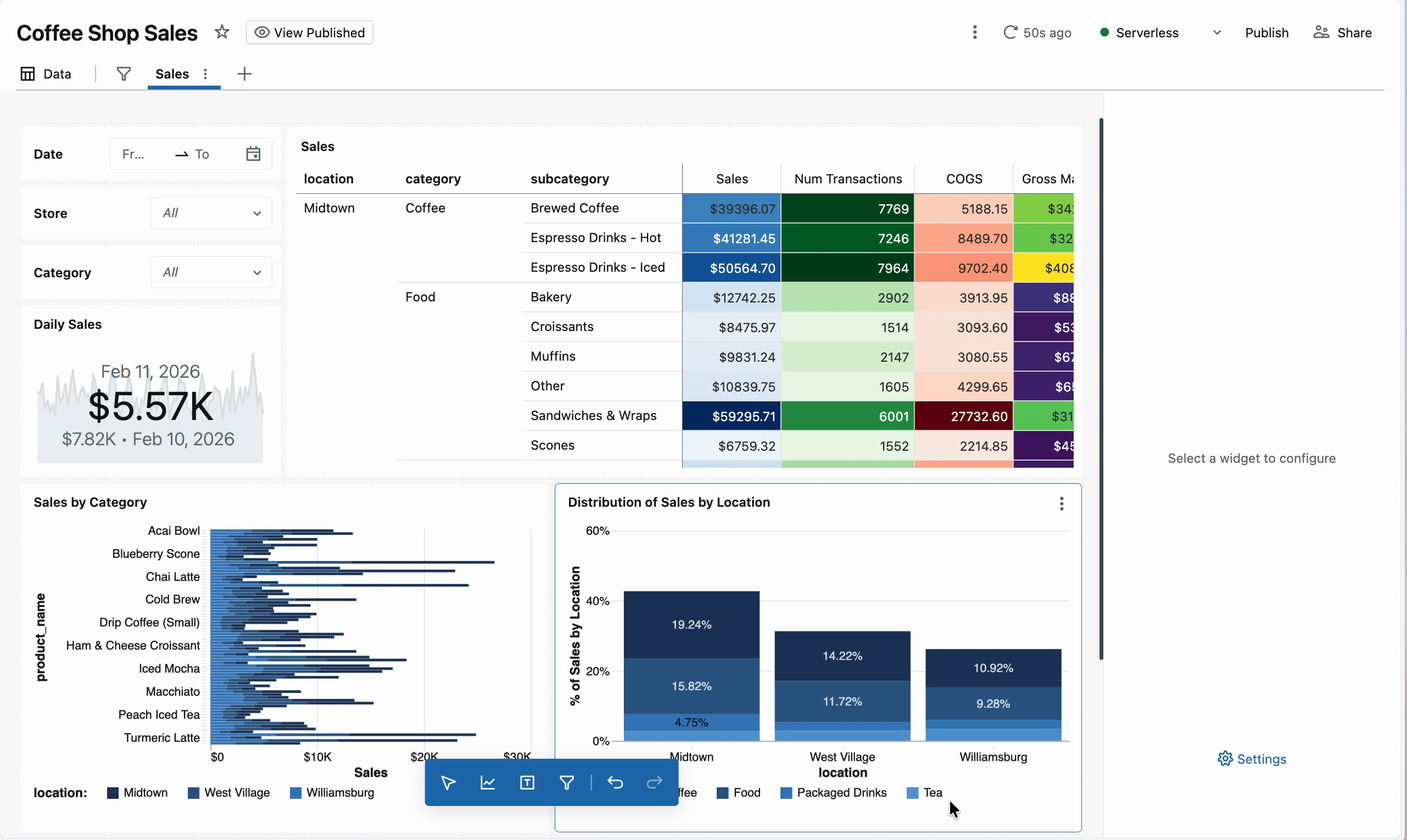This screenshot has height=840, width=1407.
Task: Open the calendar picker in the Date filter
Action: [253, 153]
